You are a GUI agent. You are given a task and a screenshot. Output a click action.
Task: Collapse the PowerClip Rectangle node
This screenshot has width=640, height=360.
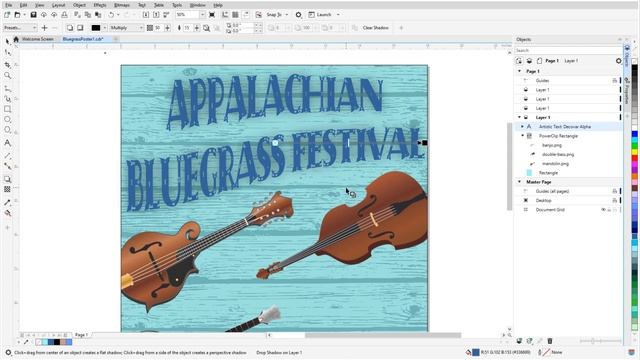click(522, 136)
